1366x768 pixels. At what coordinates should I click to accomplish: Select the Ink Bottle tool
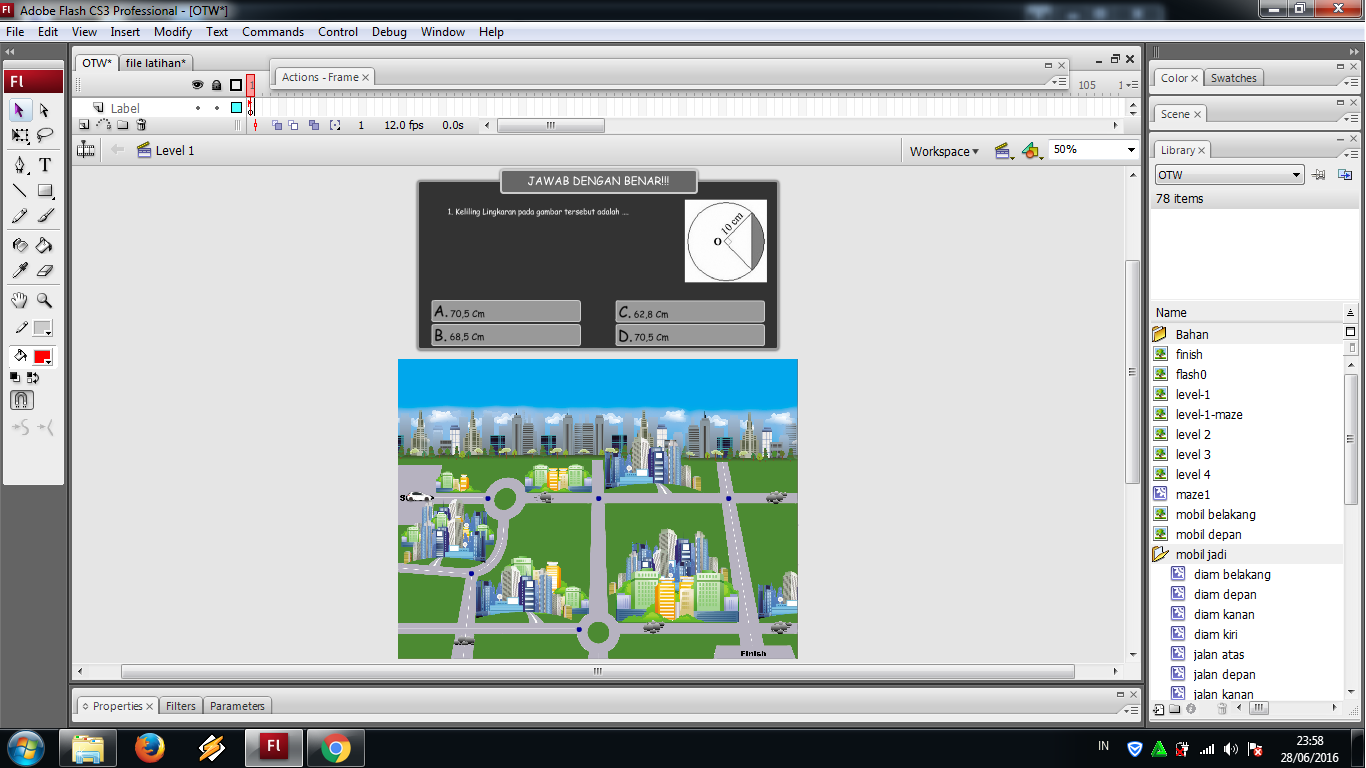(20, 245)
